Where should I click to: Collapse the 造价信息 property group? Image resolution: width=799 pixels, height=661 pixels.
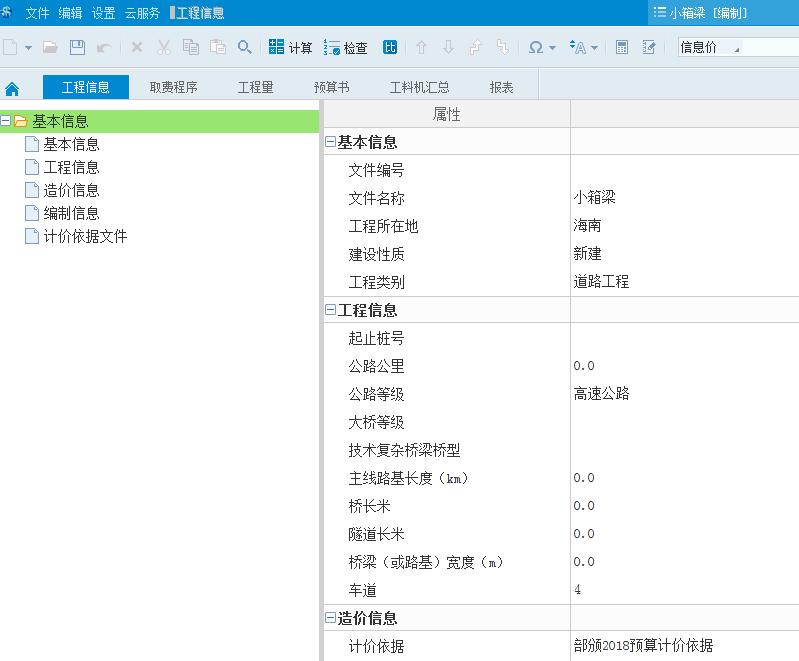[330, 618]
